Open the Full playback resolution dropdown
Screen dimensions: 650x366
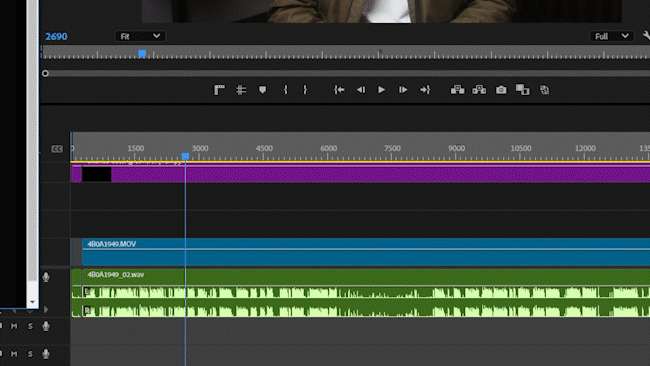coord(611,36)
